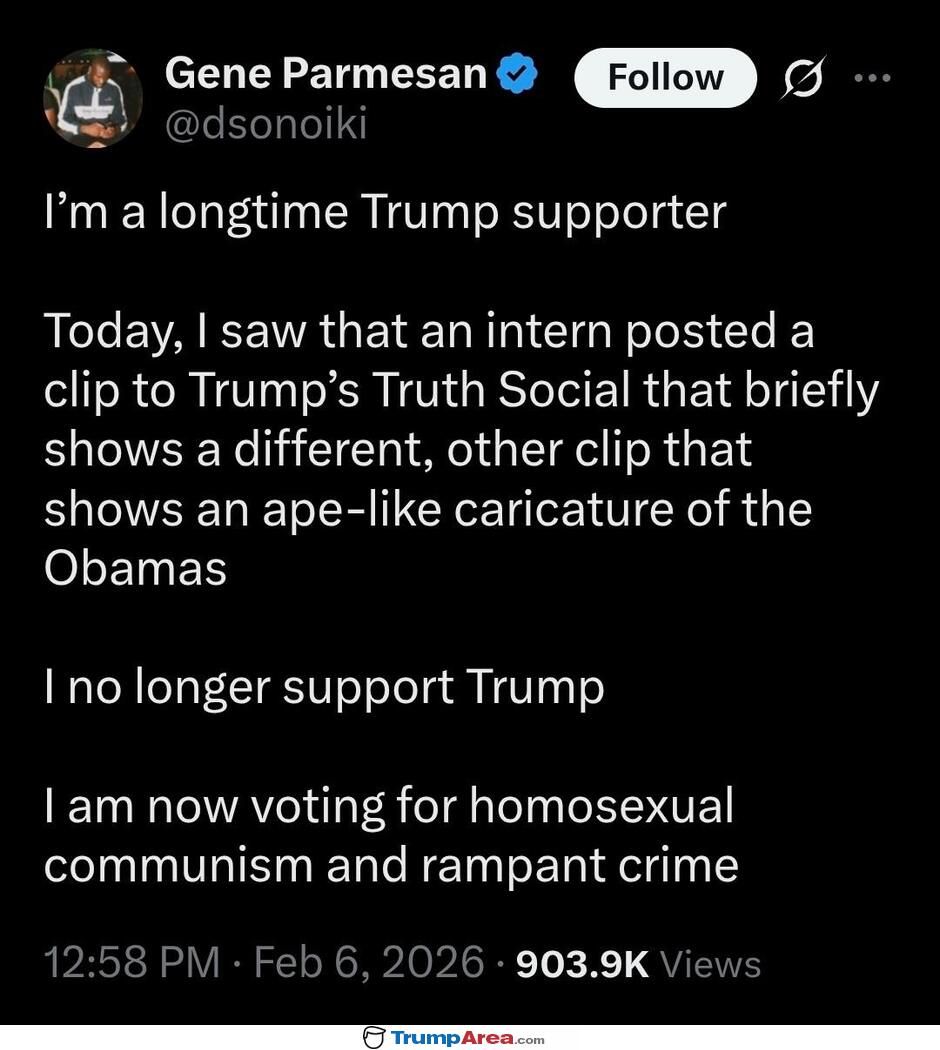940x1050 pixels.
Task: Open the Grok slashed-circle icon
Action: [800, 80]
